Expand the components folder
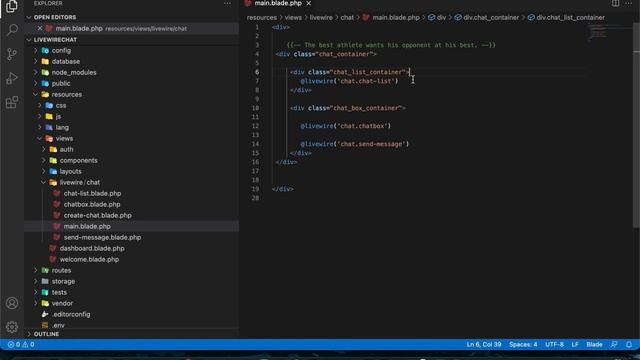 click(78, 161)
